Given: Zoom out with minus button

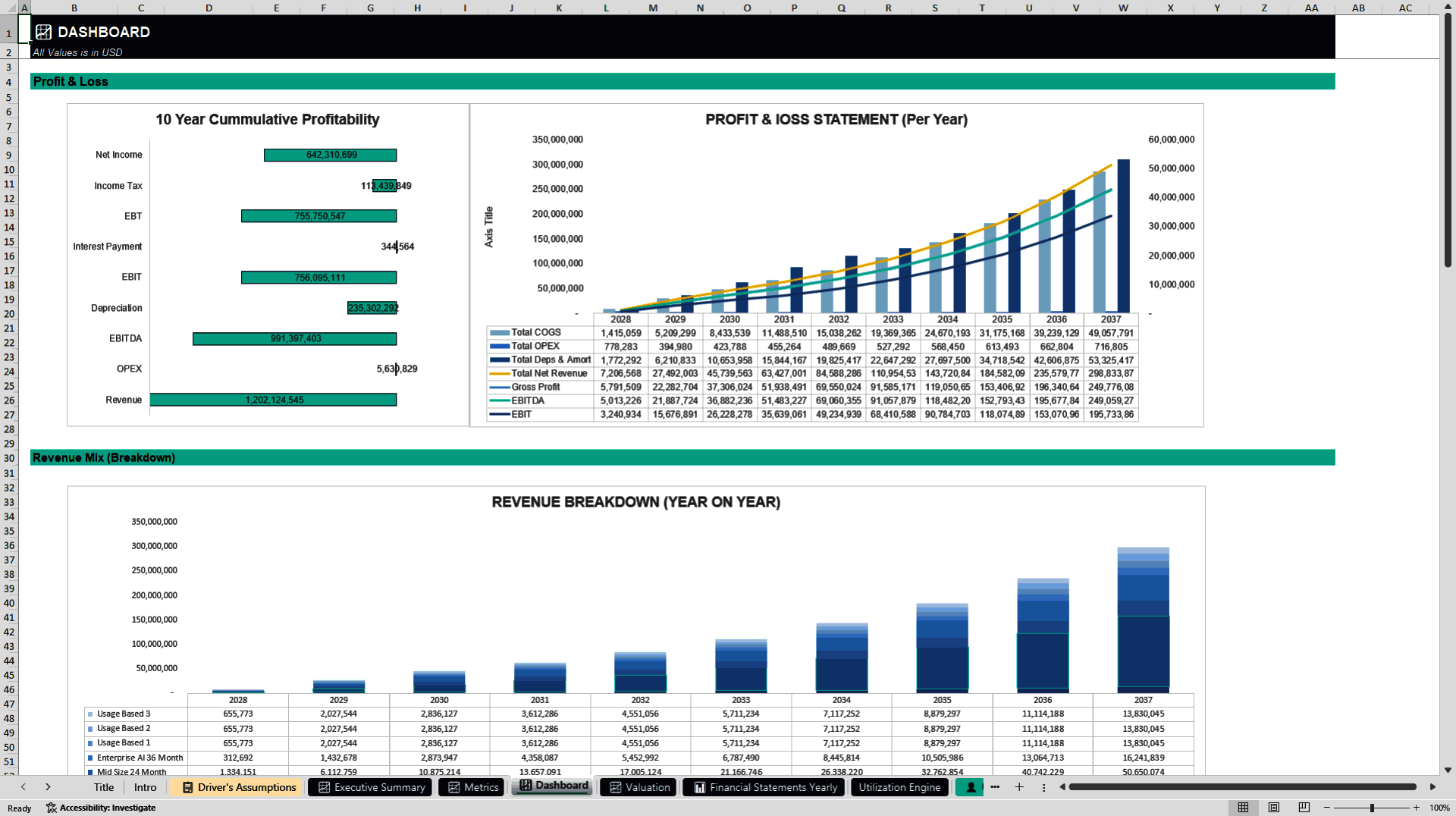Looking at the screenshot, I should point(1327,808).
